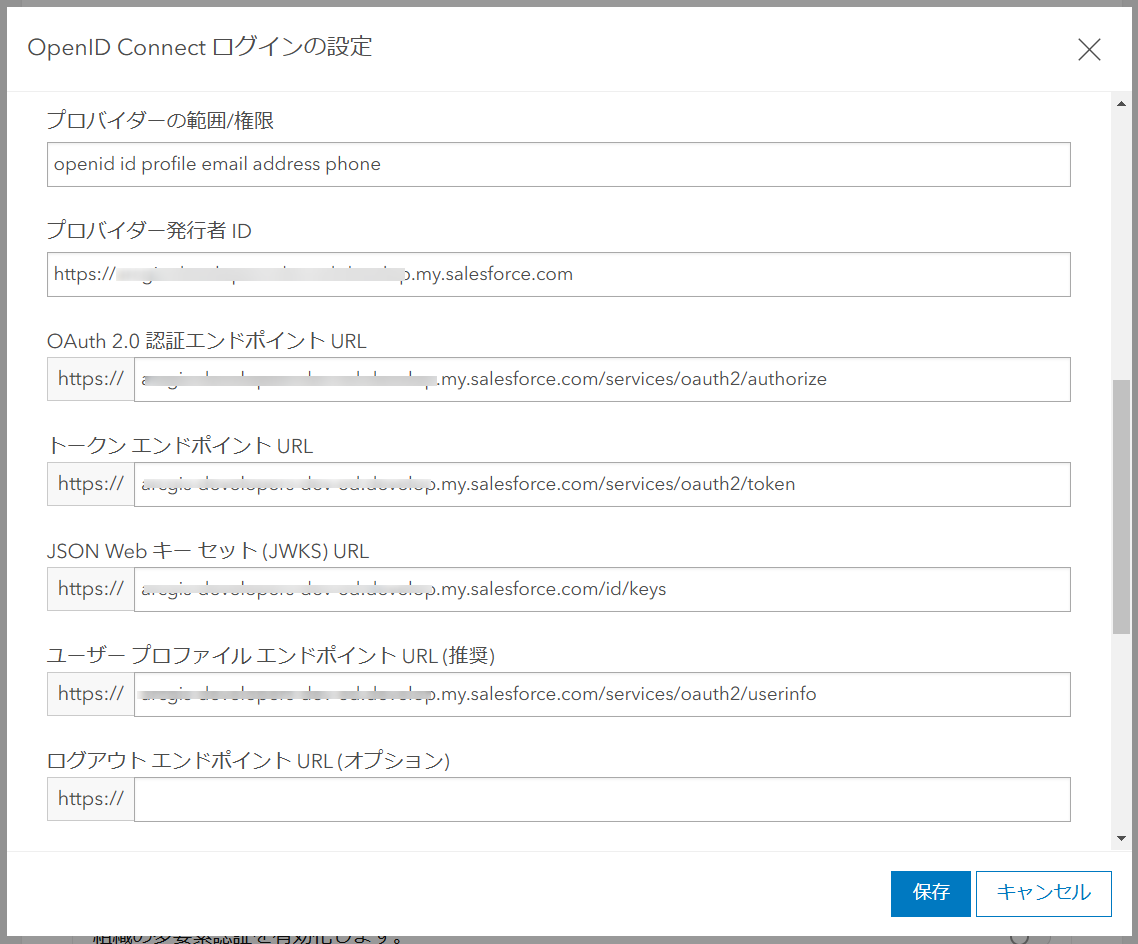Close the OpenID Connect login settings dialog
Image resolution: width=1138 pixels, height=944 pixels.
coord(1089,48)
